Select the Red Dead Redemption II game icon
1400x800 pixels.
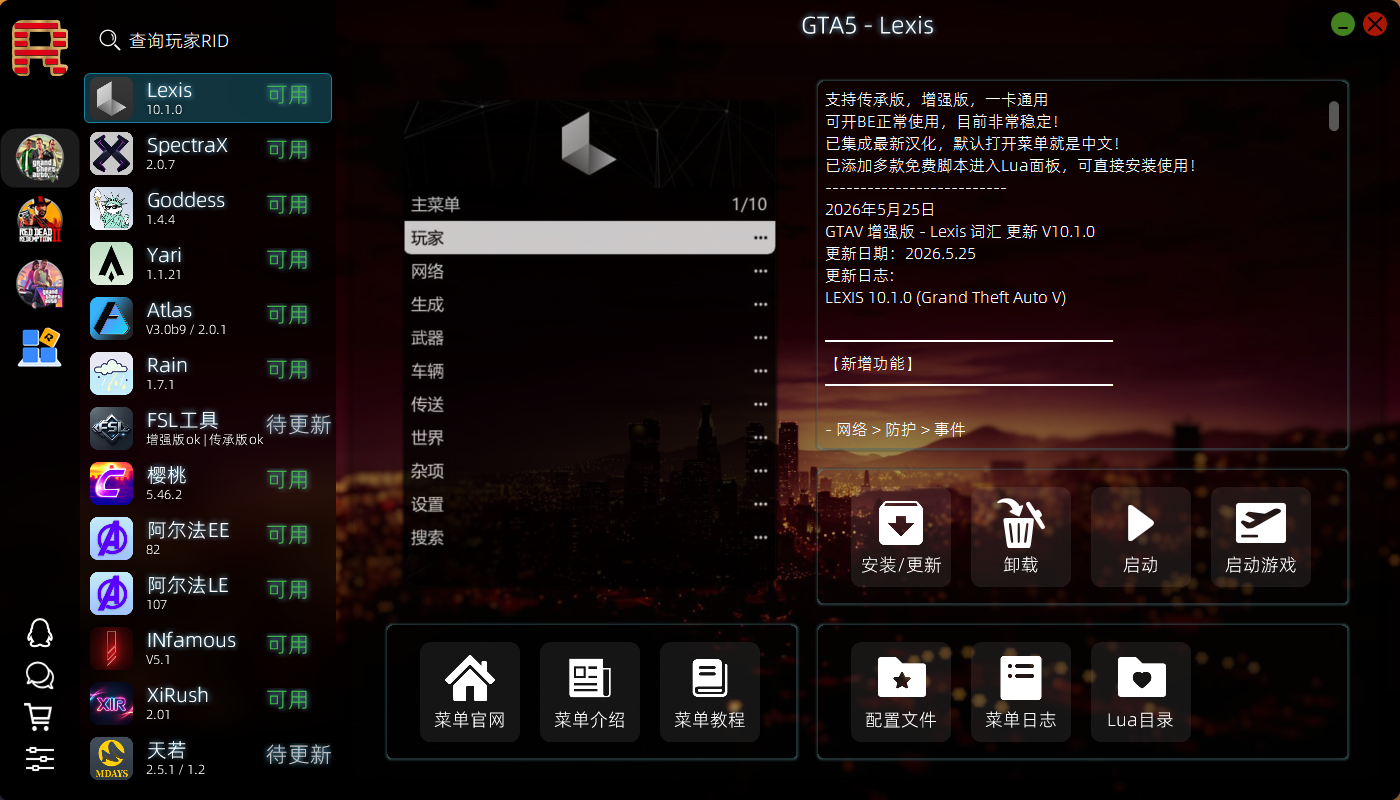40,221
